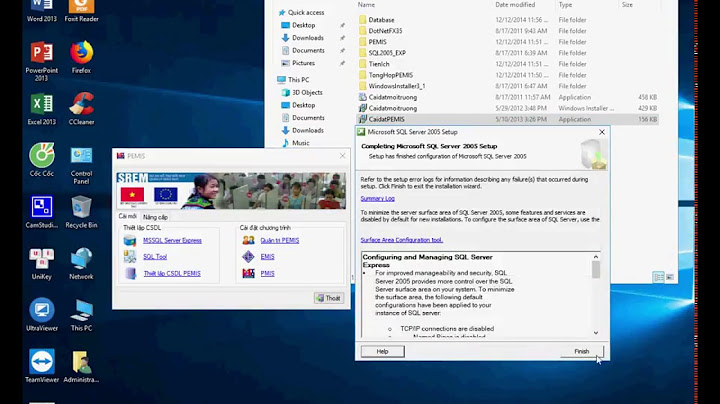Open Recycle Bin on desktop

[81, 212]
